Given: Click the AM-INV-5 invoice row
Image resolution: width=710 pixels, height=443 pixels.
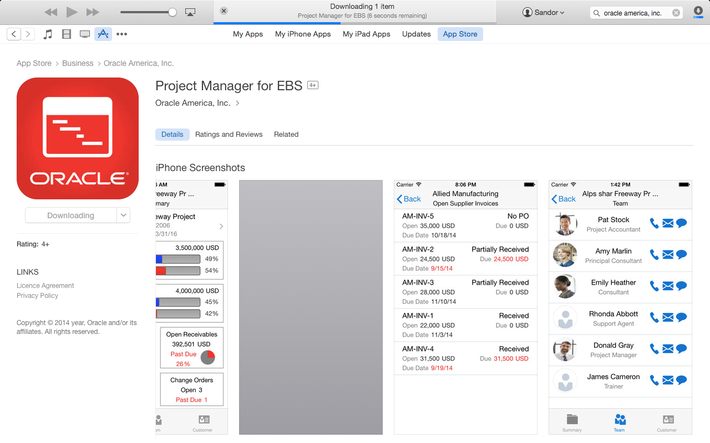Looking at the screenshot, I should click(x=465, y=226).
